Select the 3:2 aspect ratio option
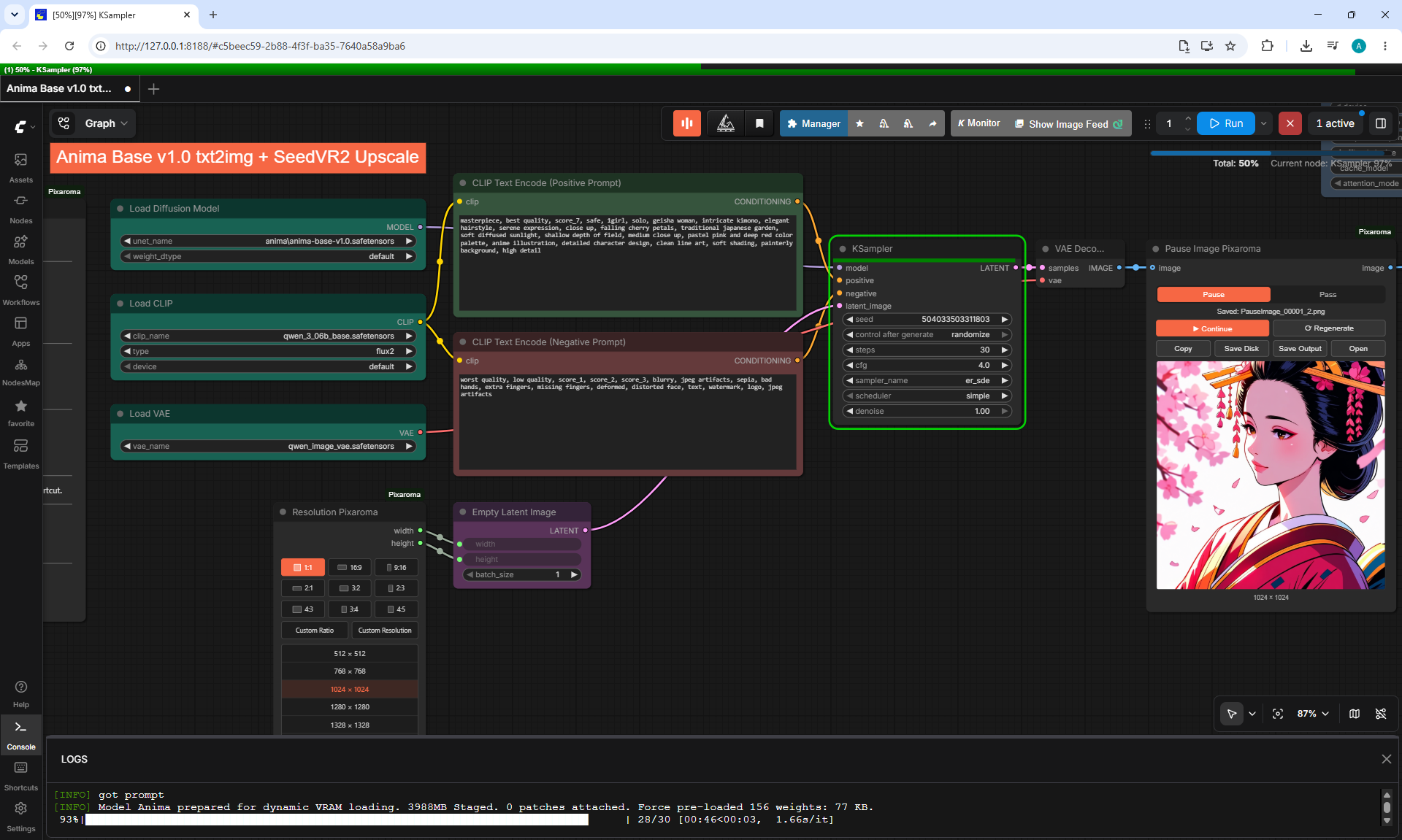Screen dimensions: 1402x840 coord(350,587)
